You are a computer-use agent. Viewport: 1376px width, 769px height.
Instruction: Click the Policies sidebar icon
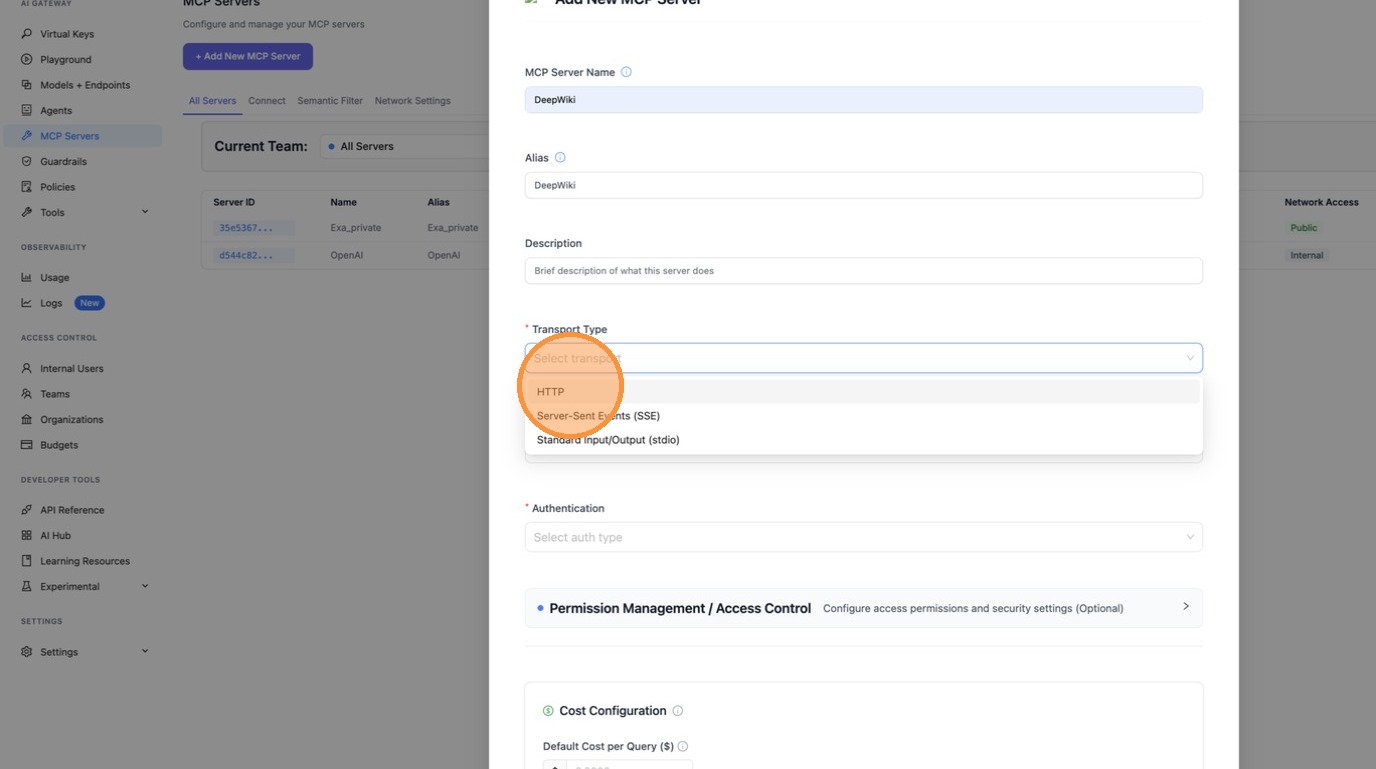(27, 187)
